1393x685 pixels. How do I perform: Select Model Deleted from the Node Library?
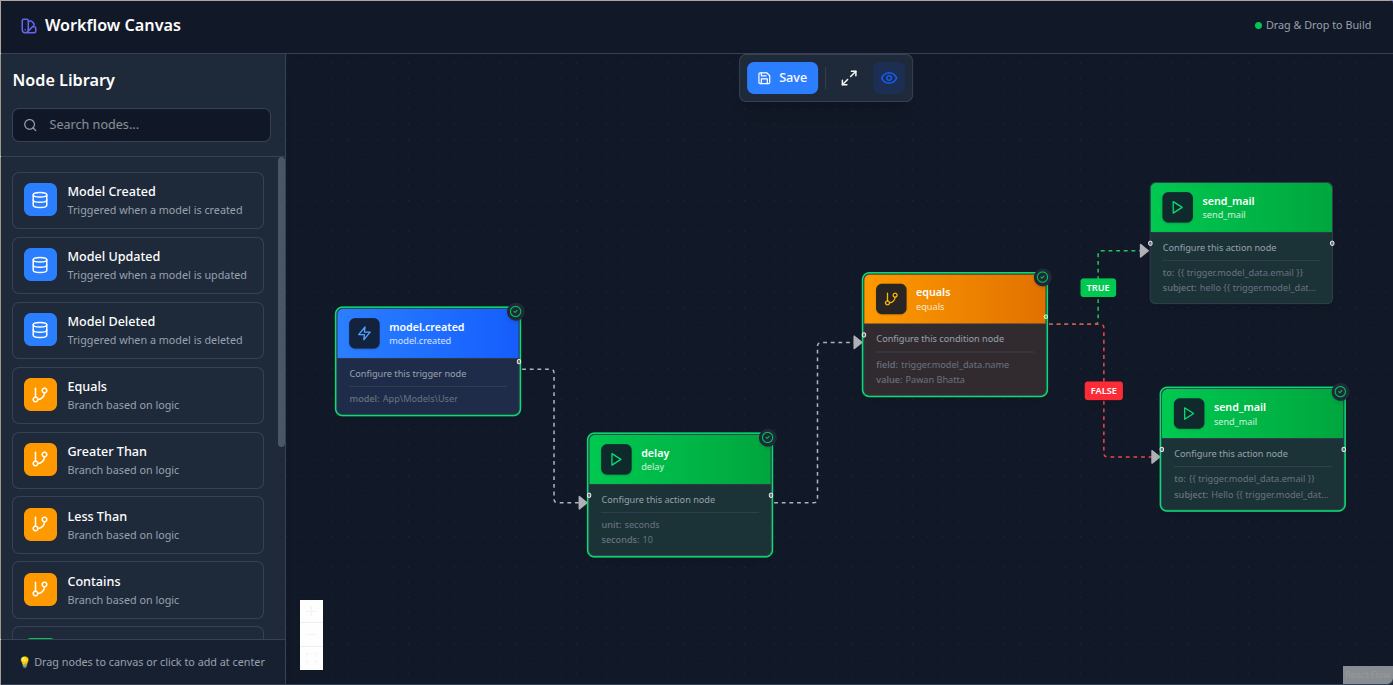[x=138, y=329]
